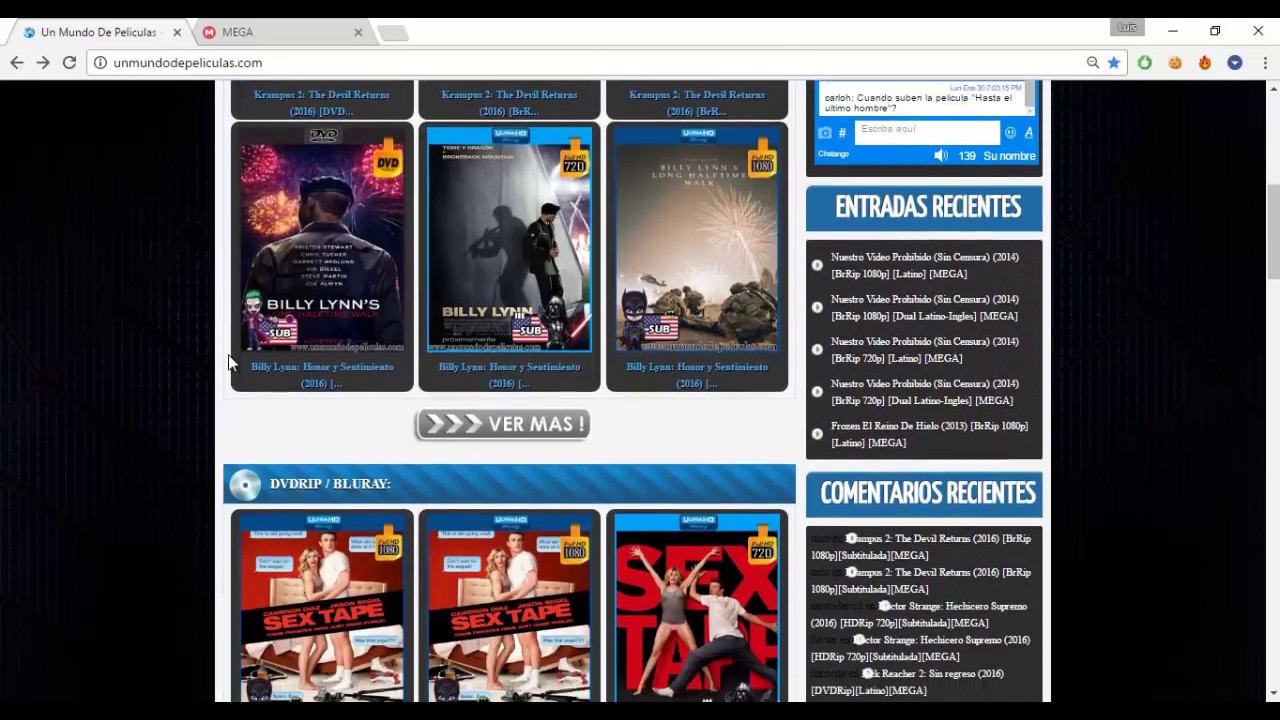The height and width of the screenshot is (720, 1280).
Task: Switch to the MEGA tab
Action: [x=281, y=32]
